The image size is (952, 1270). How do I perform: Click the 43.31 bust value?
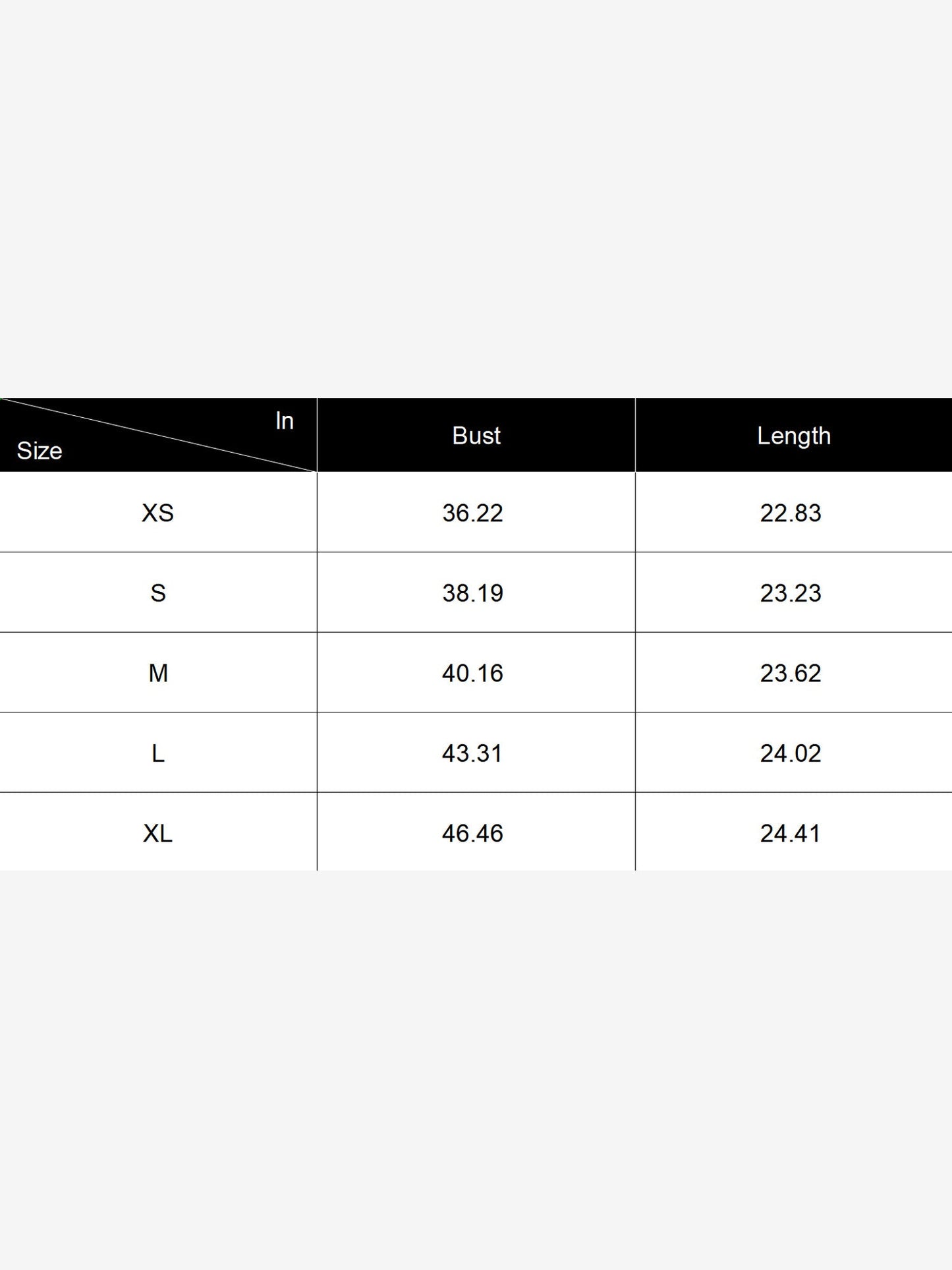click(472, 753)
